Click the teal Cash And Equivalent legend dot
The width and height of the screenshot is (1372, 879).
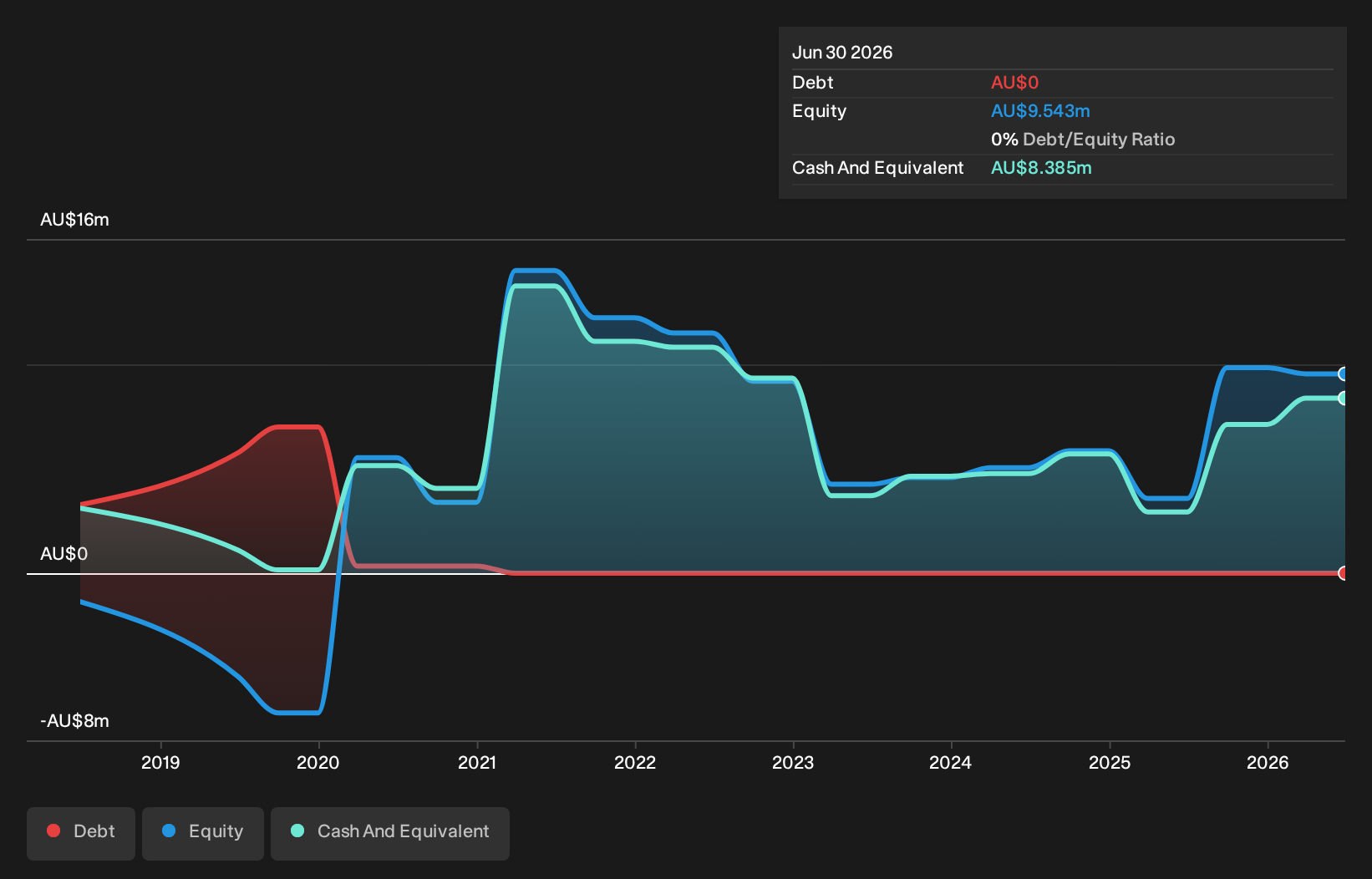(x=297, y=831)
